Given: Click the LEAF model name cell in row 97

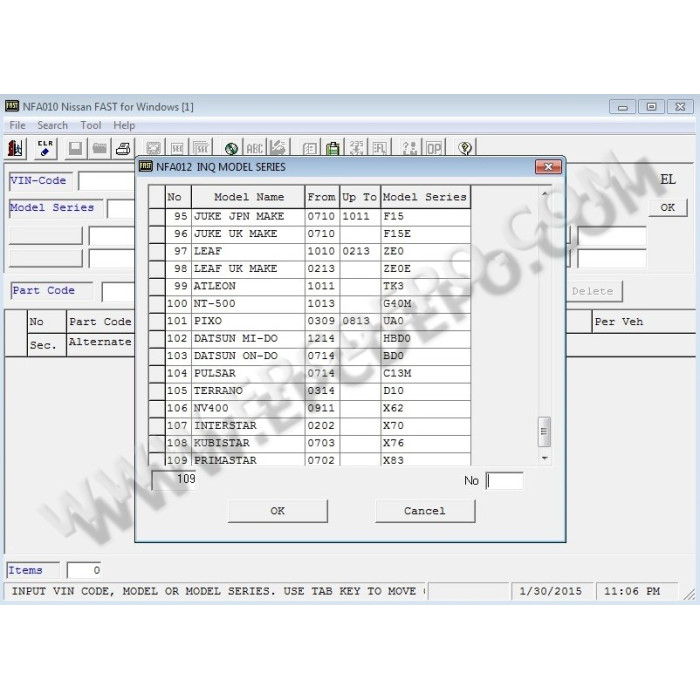Looking at the screenshot, I should click(x=248, y=251).
